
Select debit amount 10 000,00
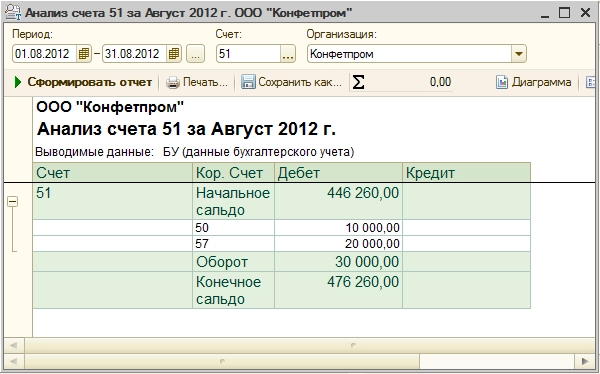338,228
